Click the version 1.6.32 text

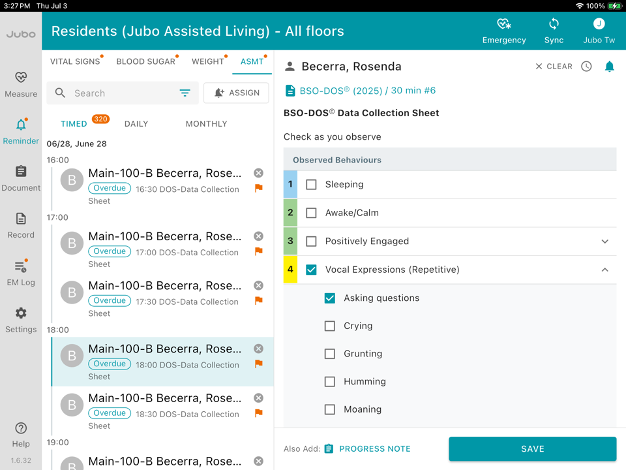tap(21, 460)
